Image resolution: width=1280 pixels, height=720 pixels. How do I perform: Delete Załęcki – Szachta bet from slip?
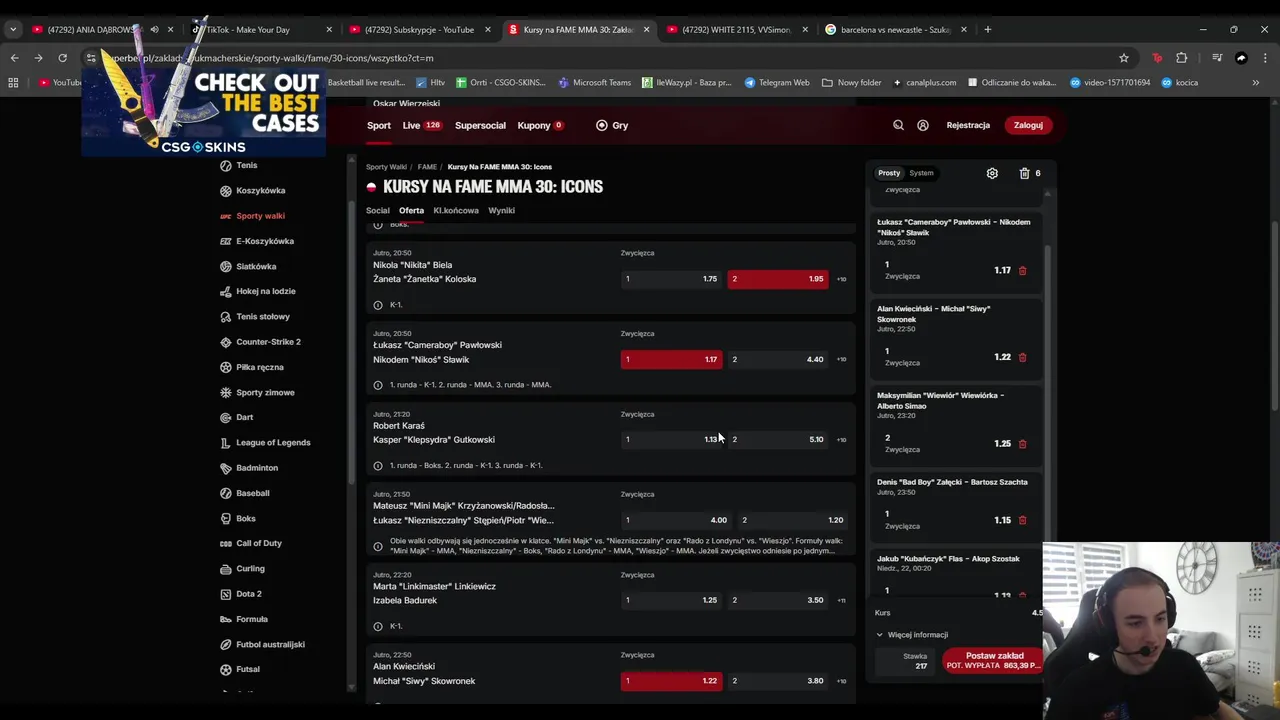point(1022,520)
